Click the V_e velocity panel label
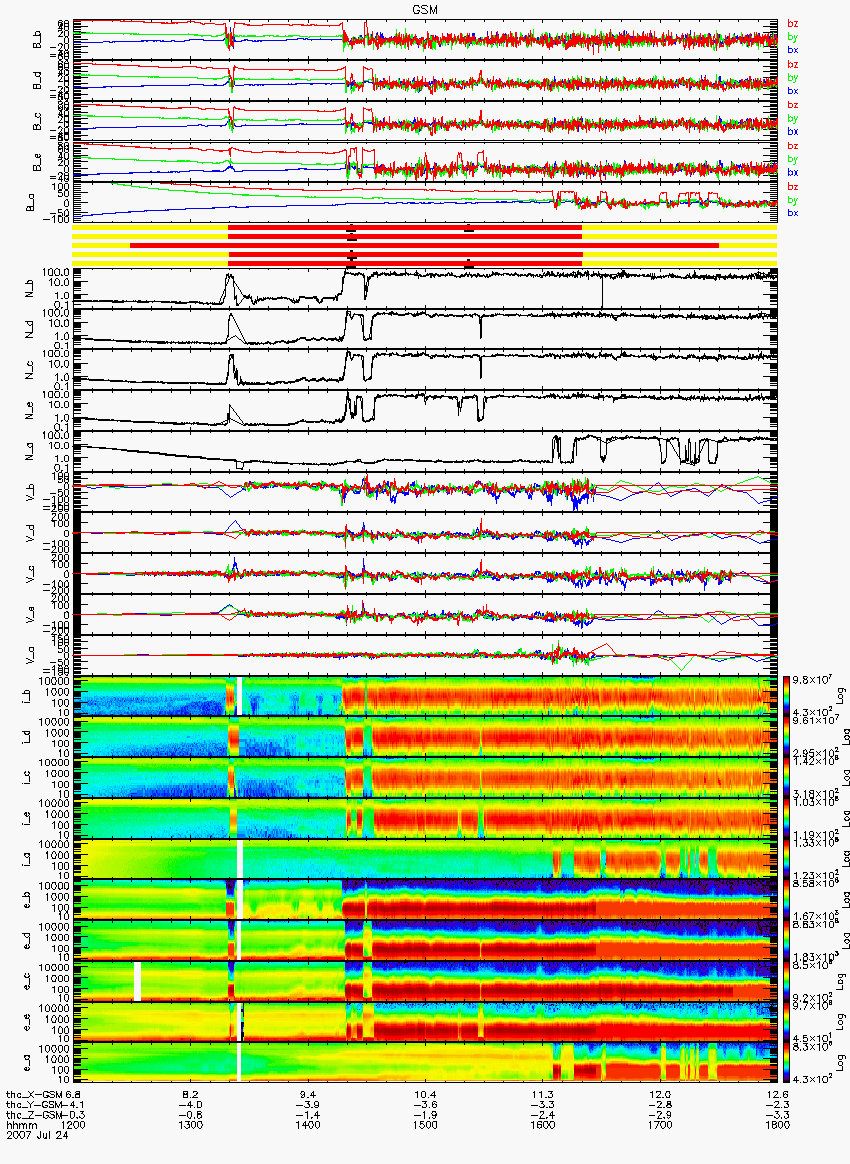850x1164 pixels. click(31, 614)
